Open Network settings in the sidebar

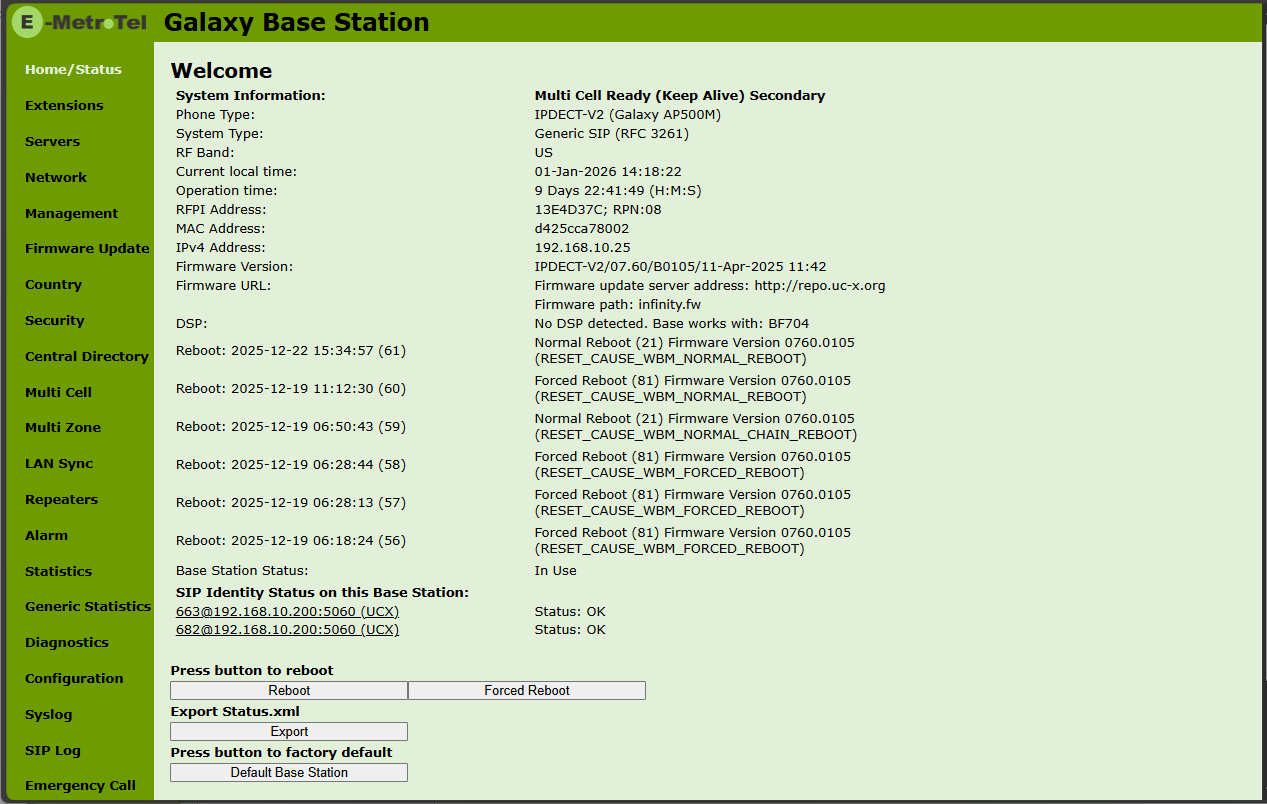pos(56,178)
